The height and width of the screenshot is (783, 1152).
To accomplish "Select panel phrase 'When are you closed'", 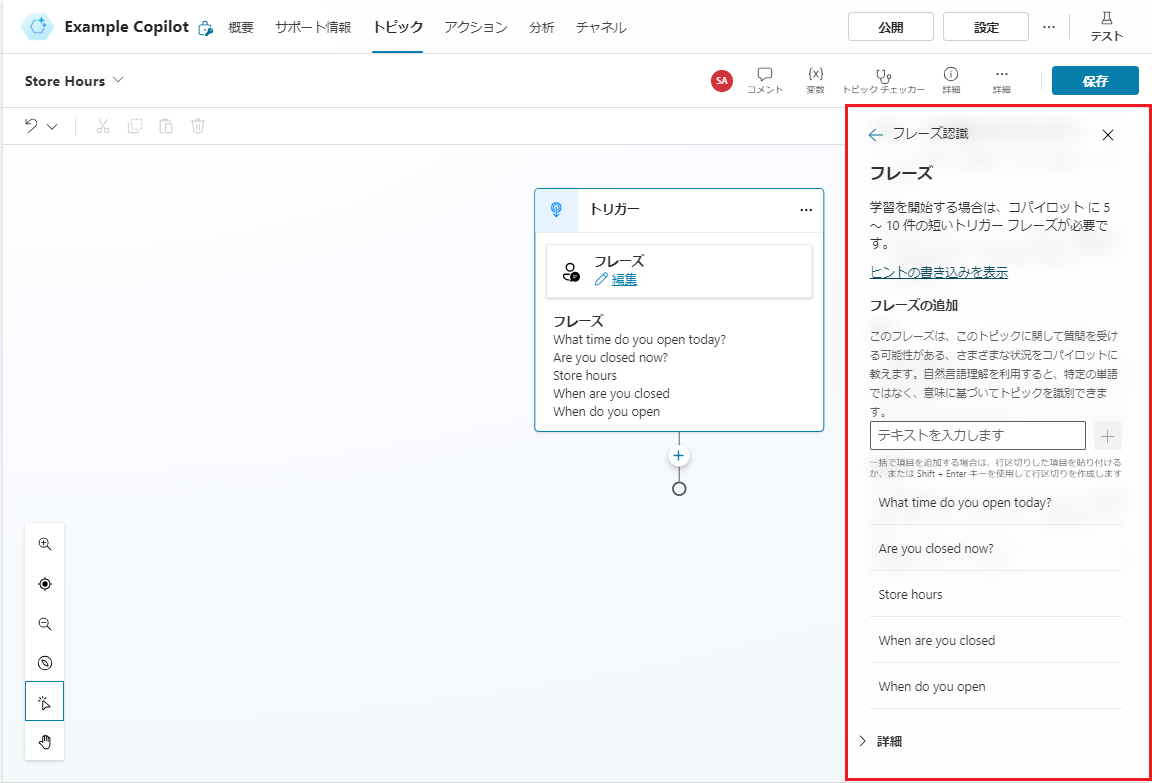I will (996, 641).
